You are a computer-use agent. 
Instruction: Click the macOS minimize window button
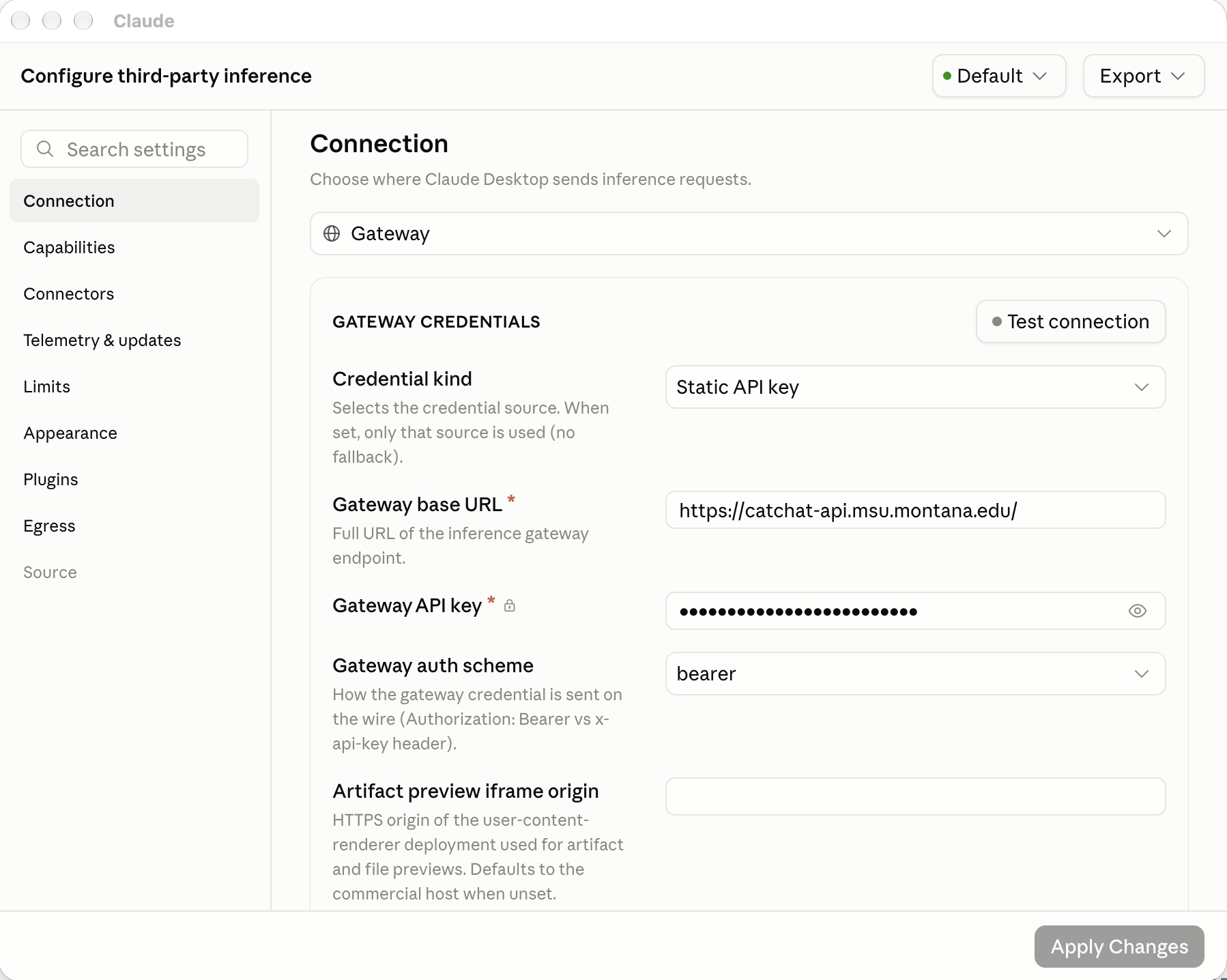click(52, 20)
